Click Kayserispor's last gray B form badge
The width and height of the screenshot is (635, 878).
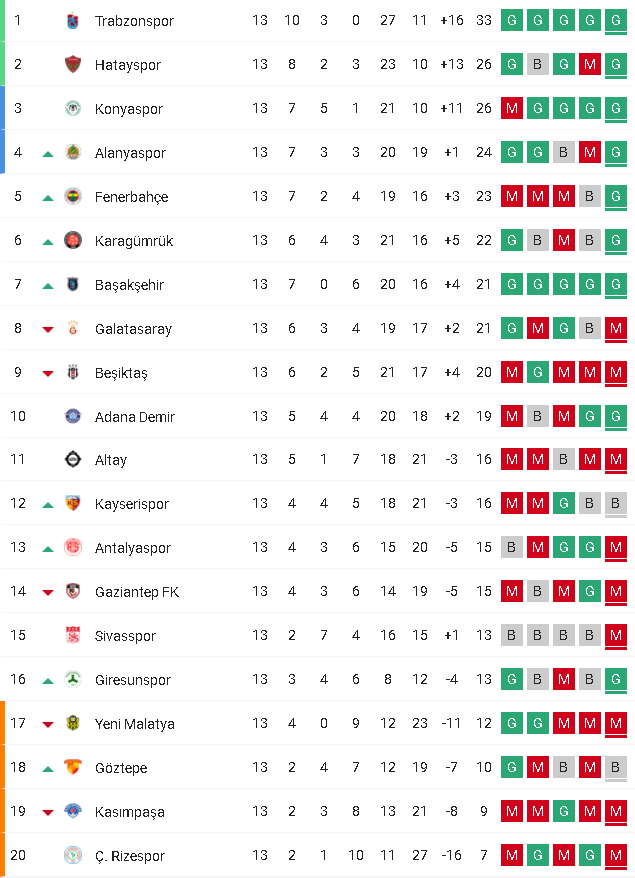coord(616,504)
